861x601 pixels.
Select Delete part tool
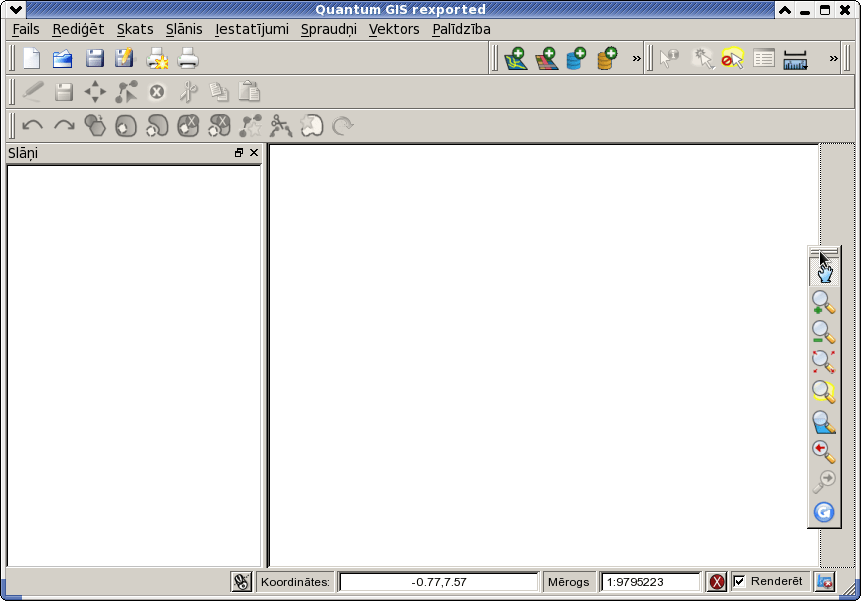(219, 126)
